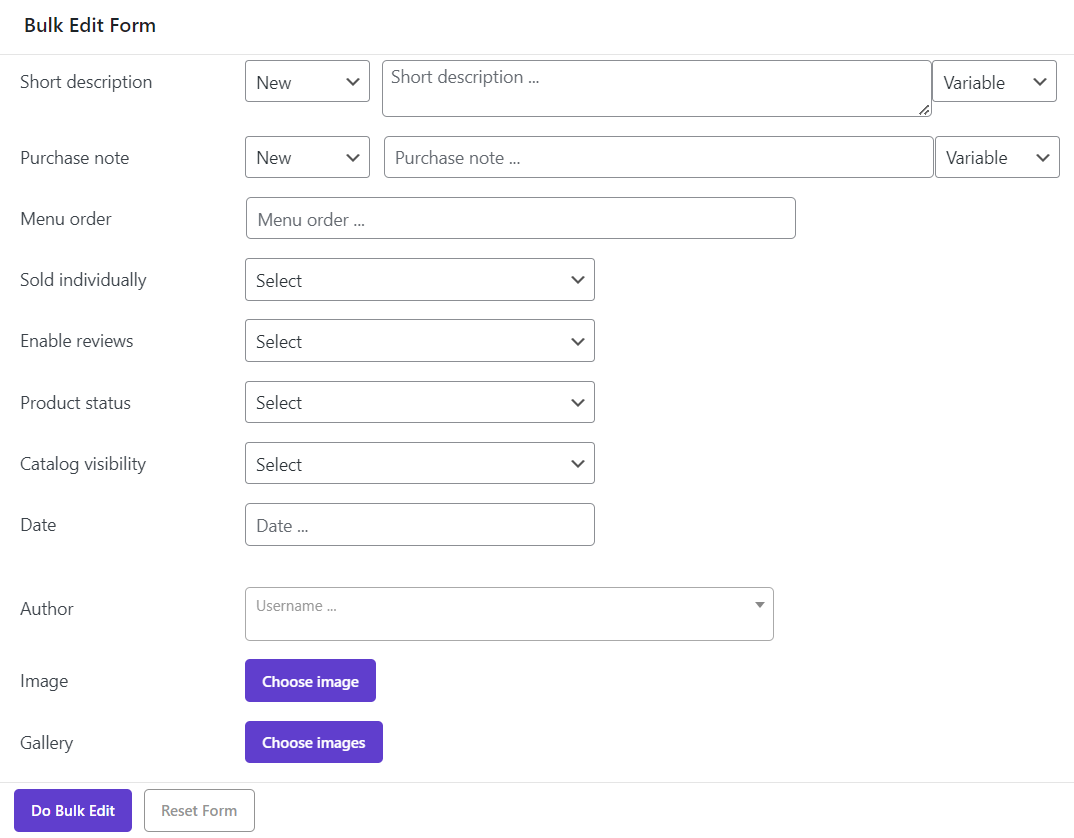
Task: Click the Short description text area
Action: tap(656, 89)
